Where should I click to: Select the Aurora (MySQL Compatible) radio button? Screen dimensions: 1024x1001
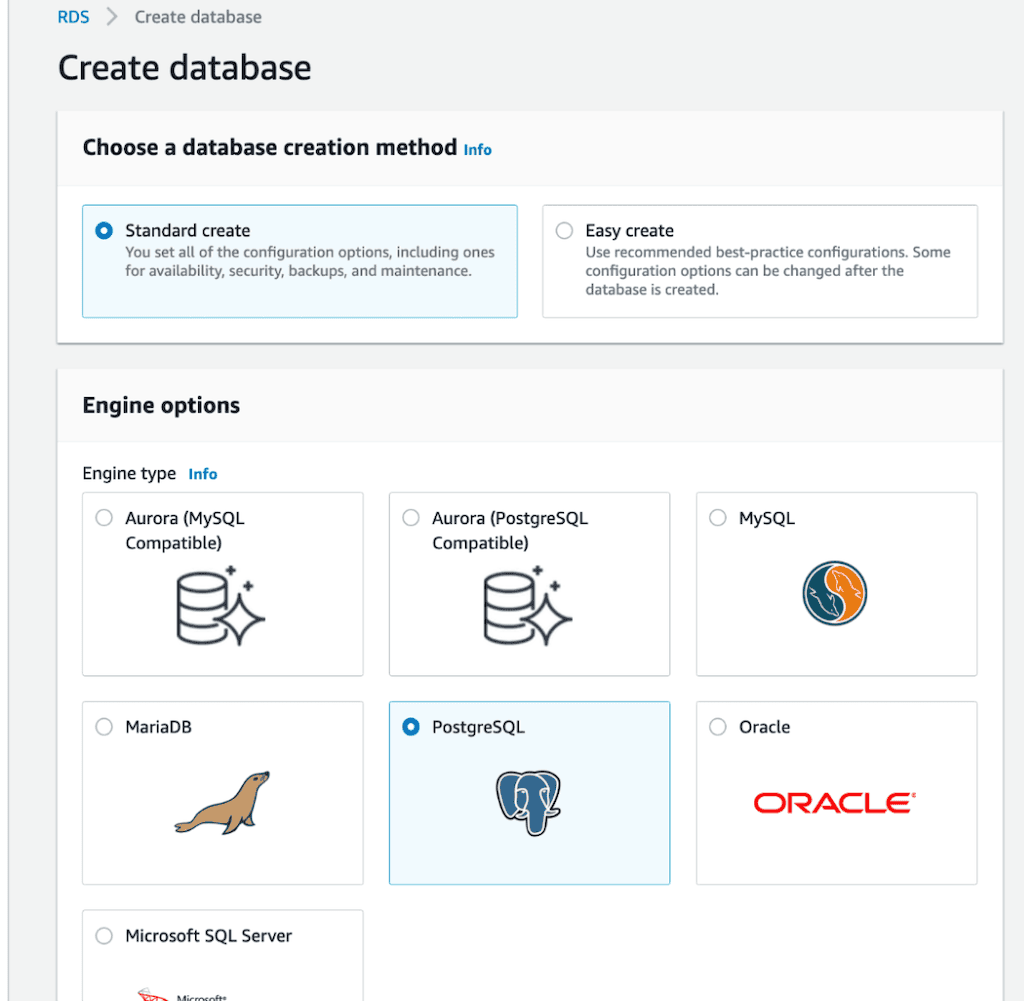(103, 518)
